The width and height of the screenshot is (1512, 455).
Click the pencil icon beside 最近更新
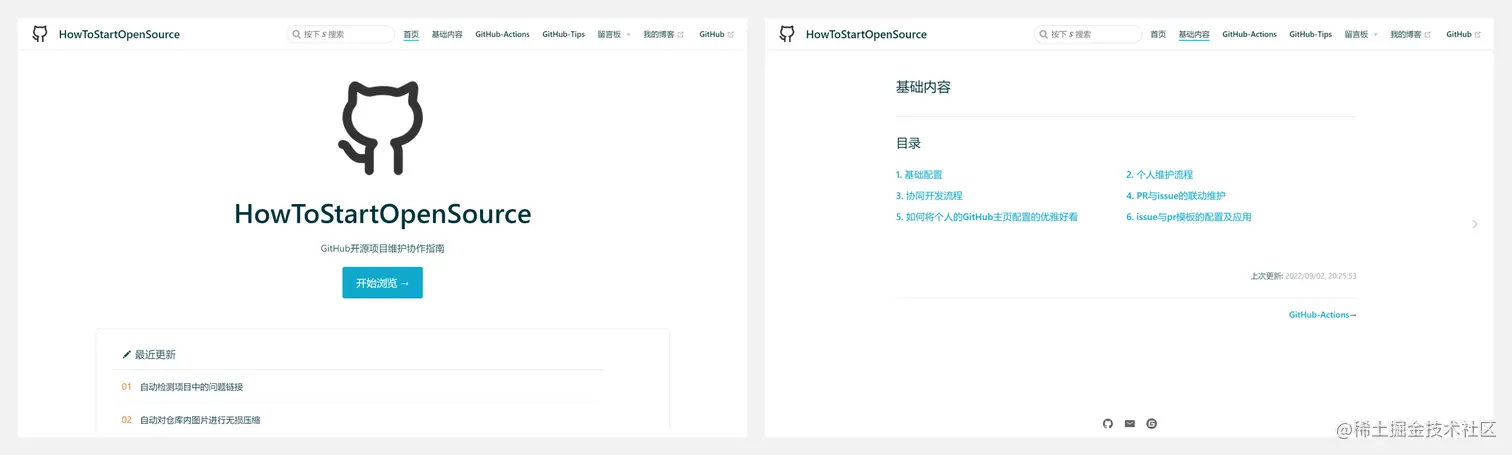[127, 354]
